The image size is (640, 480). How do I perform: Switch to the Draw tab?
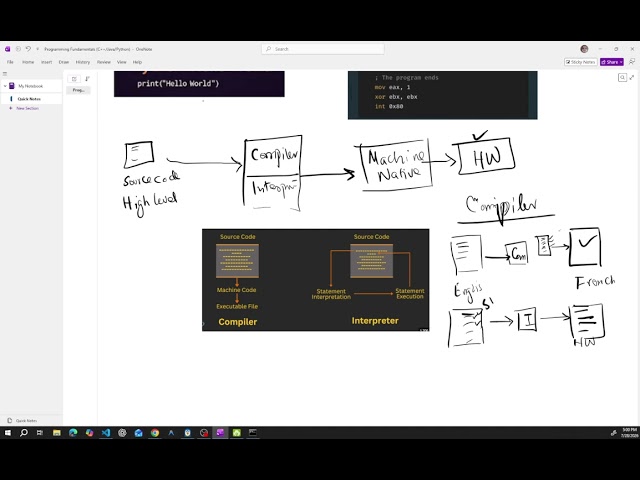[x=64, y=62]
